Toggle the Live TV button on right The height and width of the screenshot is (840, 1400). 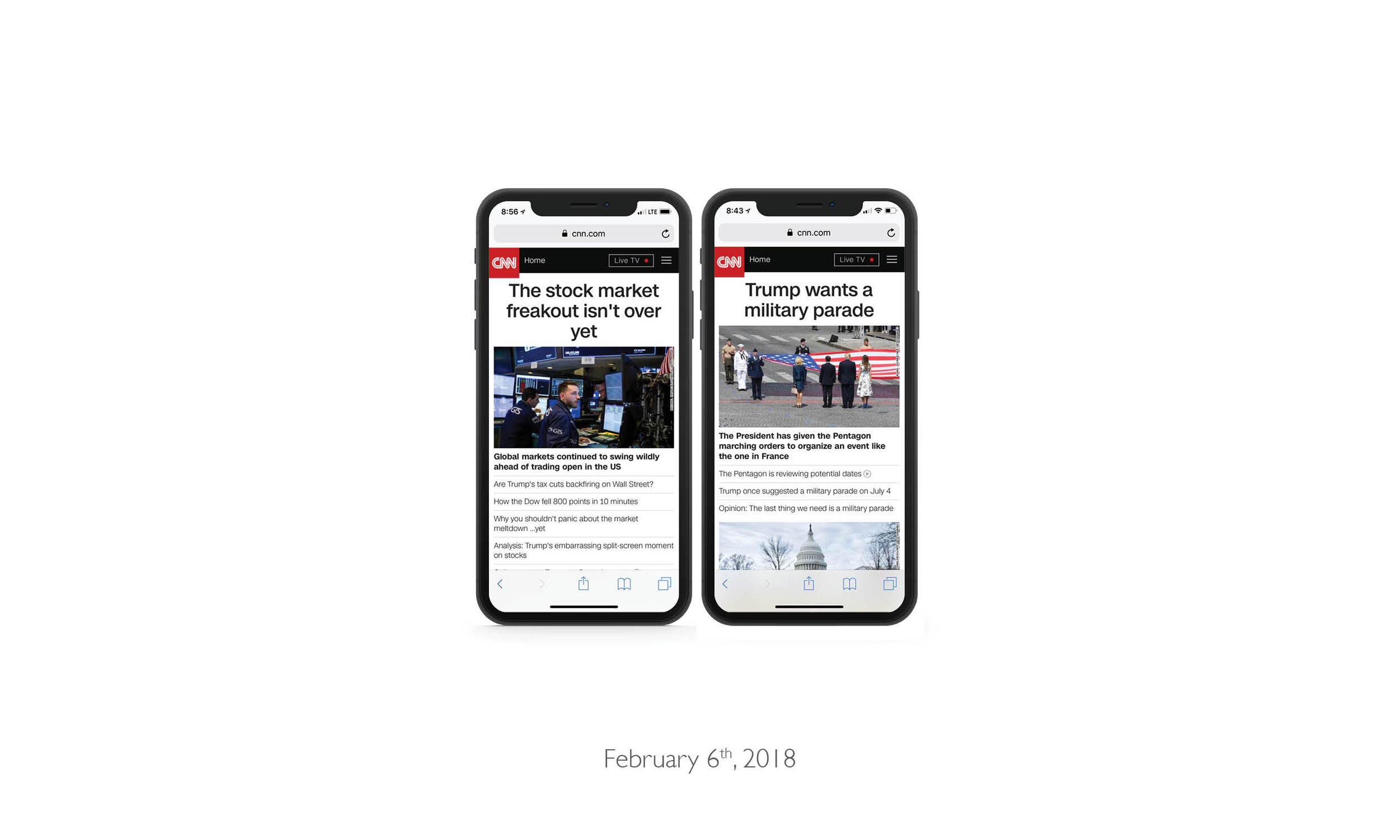855,260
